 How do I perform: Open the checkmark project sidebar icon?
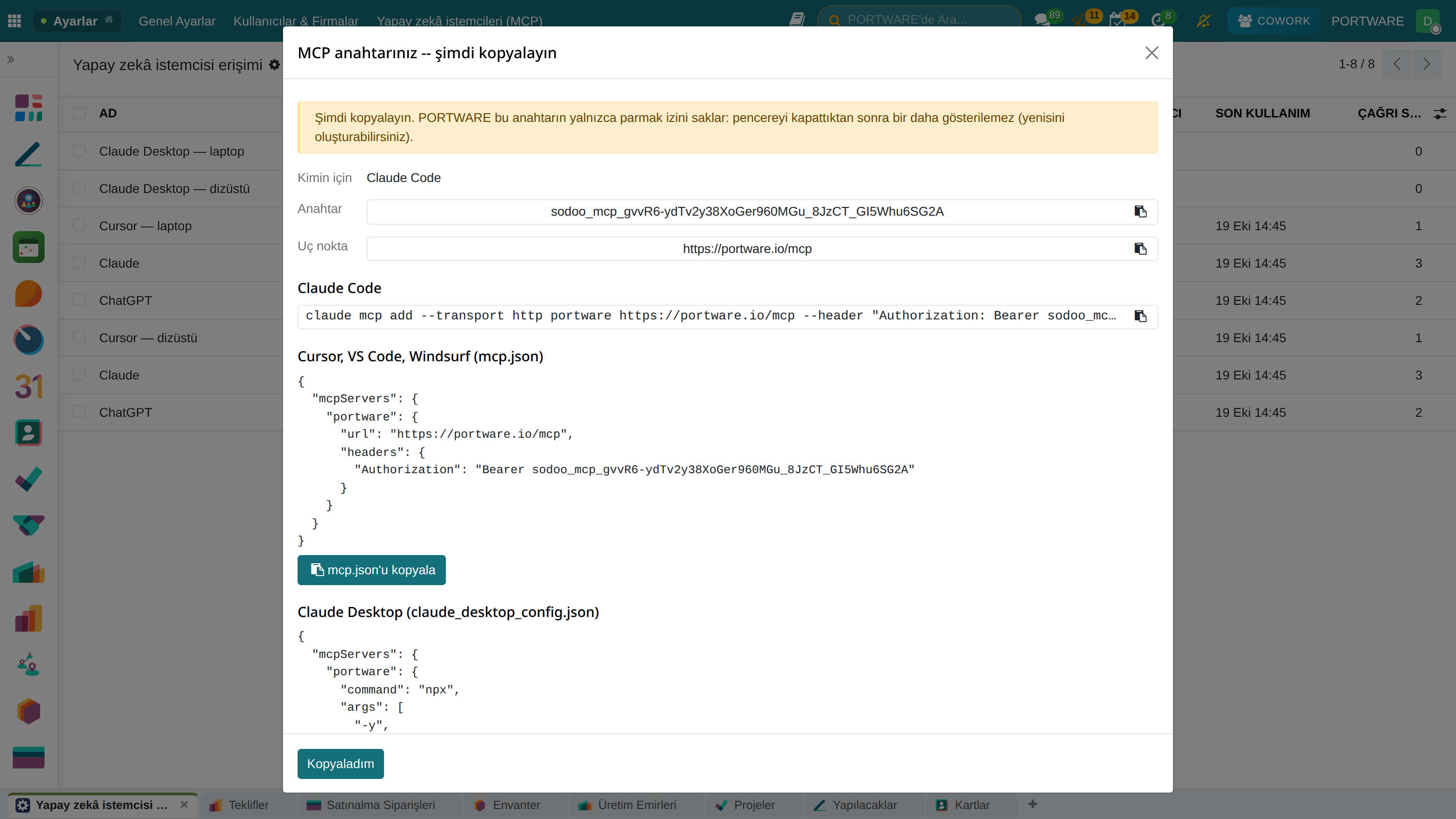28,479
